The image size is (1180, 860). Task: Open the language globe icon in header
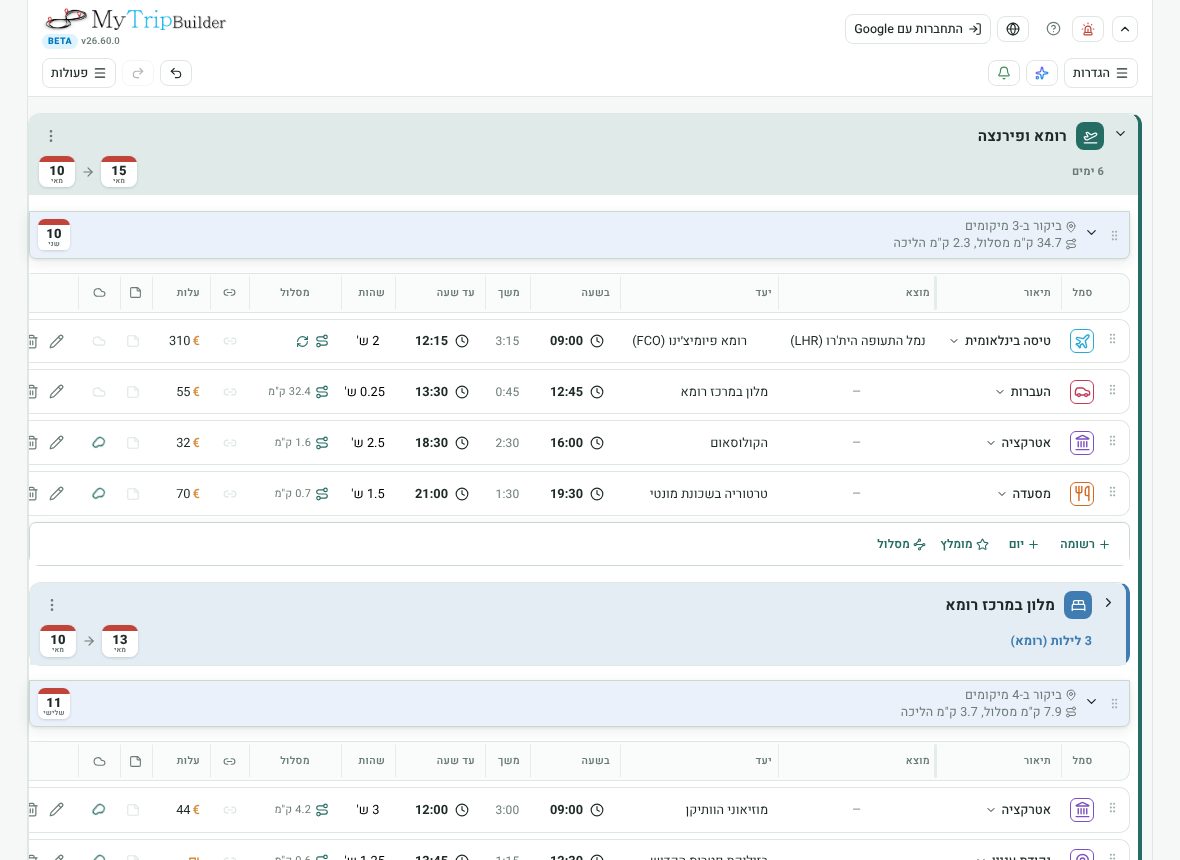point(1013,29)
